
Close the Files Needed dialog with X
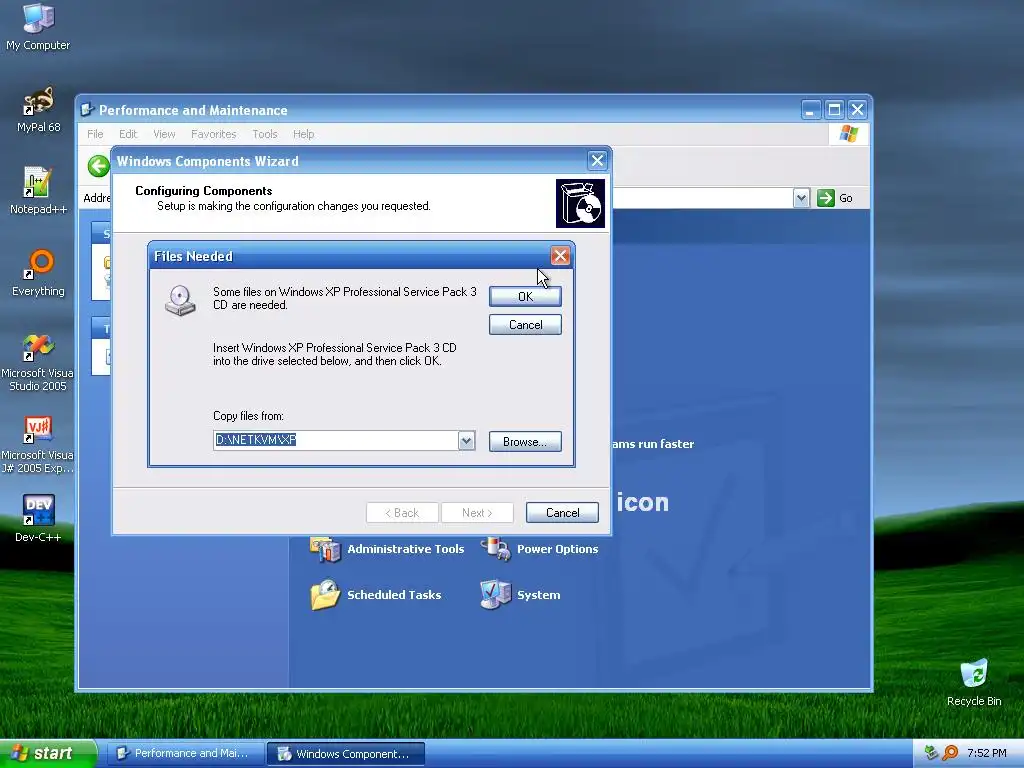point(560,255)
